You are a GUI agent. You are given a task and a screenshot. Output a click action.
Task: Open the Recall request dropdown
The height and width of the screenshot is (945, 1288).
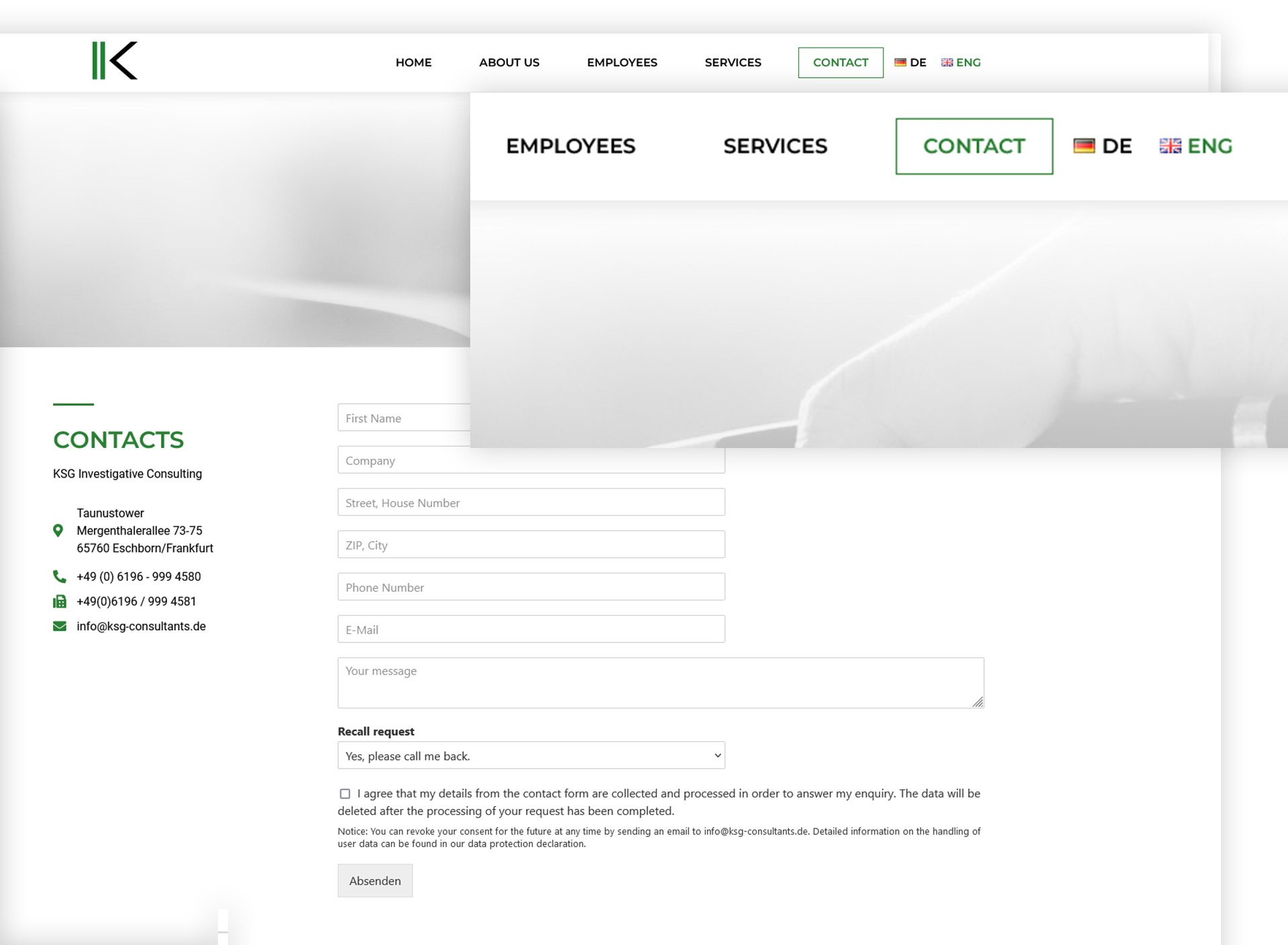pyautogui.click(x=531, y=756)
